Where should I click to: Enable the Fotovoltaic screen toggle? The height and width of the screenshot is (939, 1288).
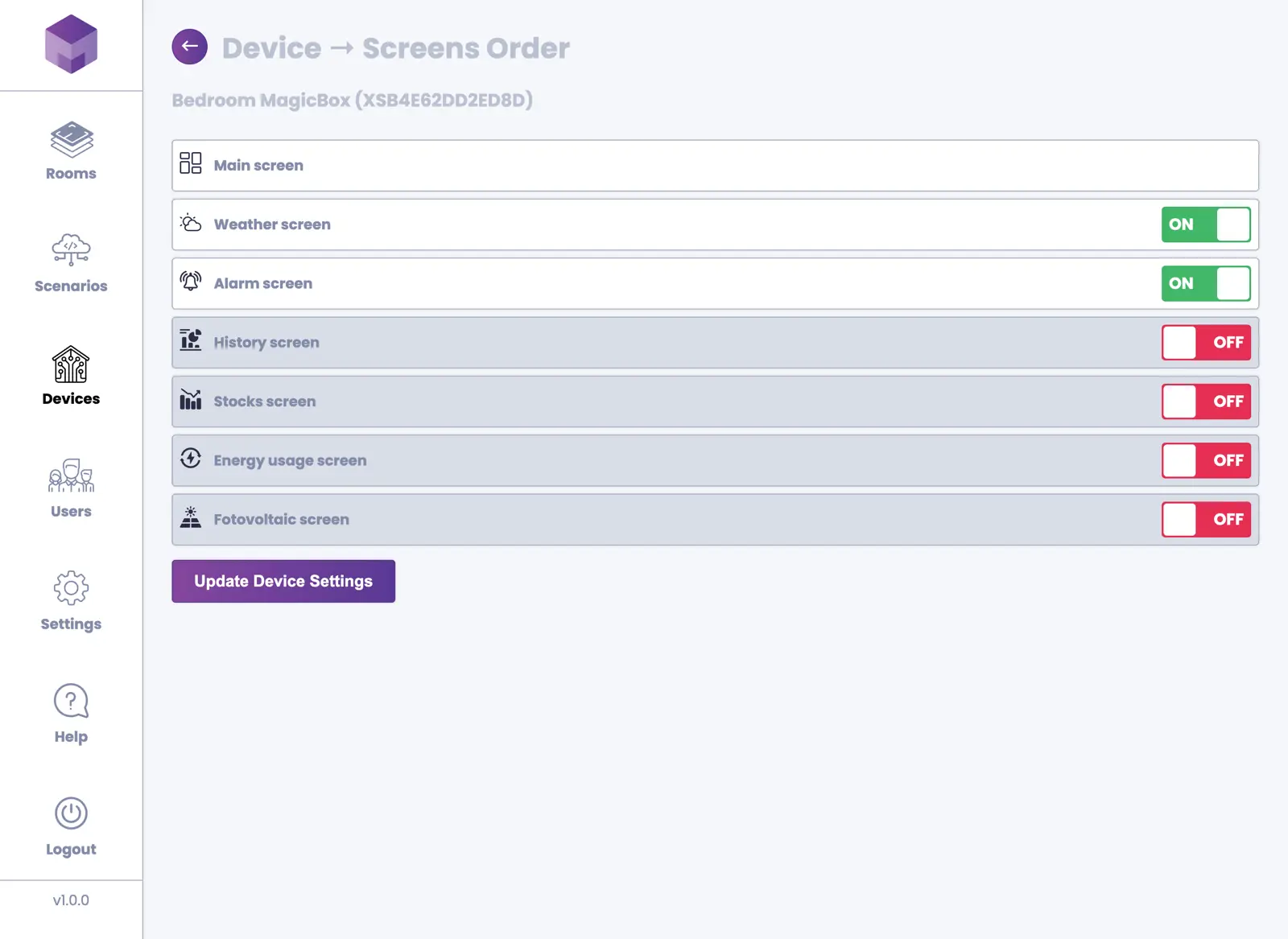(x=1205, y=520)
